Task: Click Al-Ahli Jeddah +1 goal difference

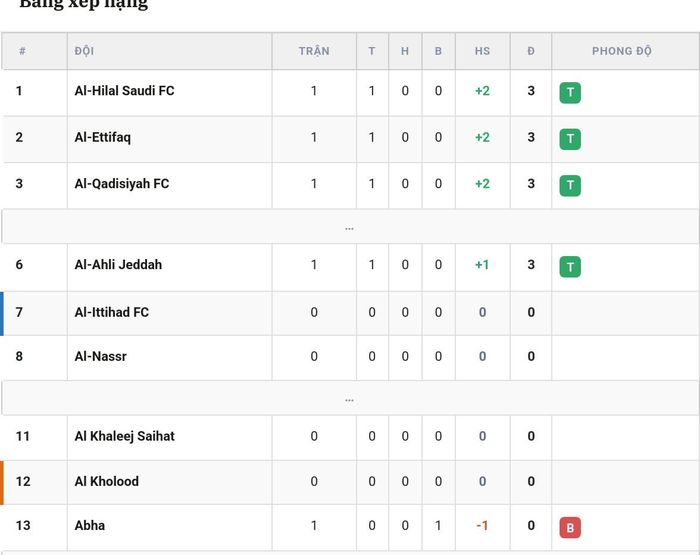Action: [482, 265]
